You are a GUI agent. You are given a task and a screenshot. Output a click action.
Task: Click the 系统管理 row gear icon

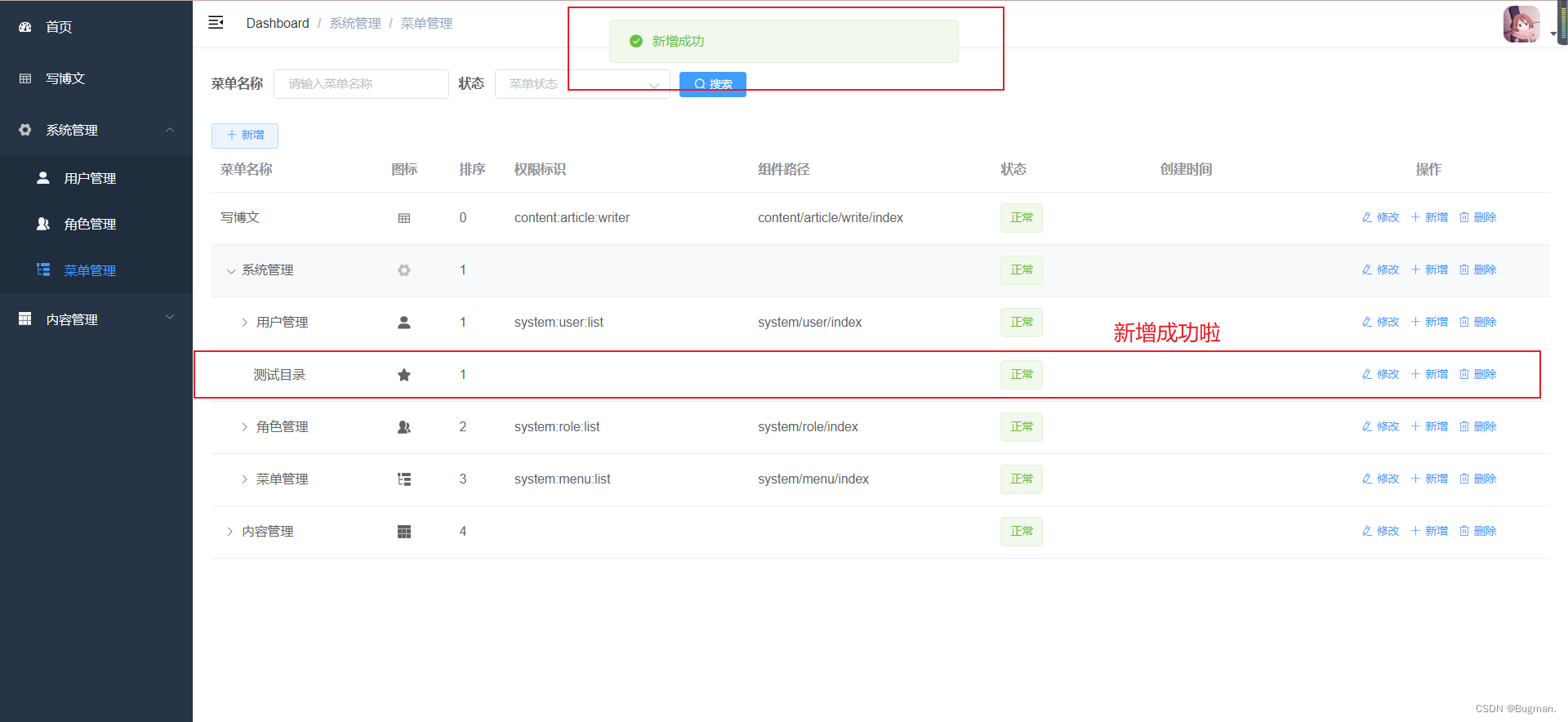[404, 270]
